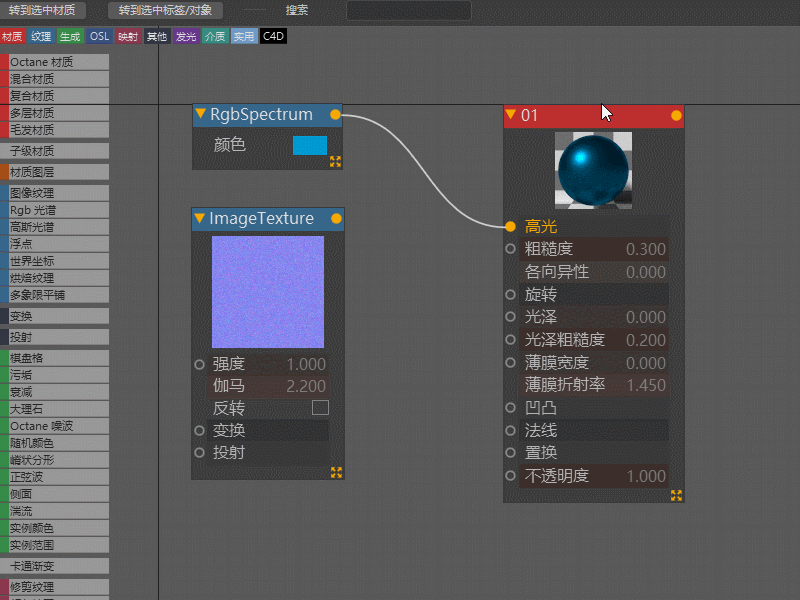Add a 毛发材质 node

55,130
